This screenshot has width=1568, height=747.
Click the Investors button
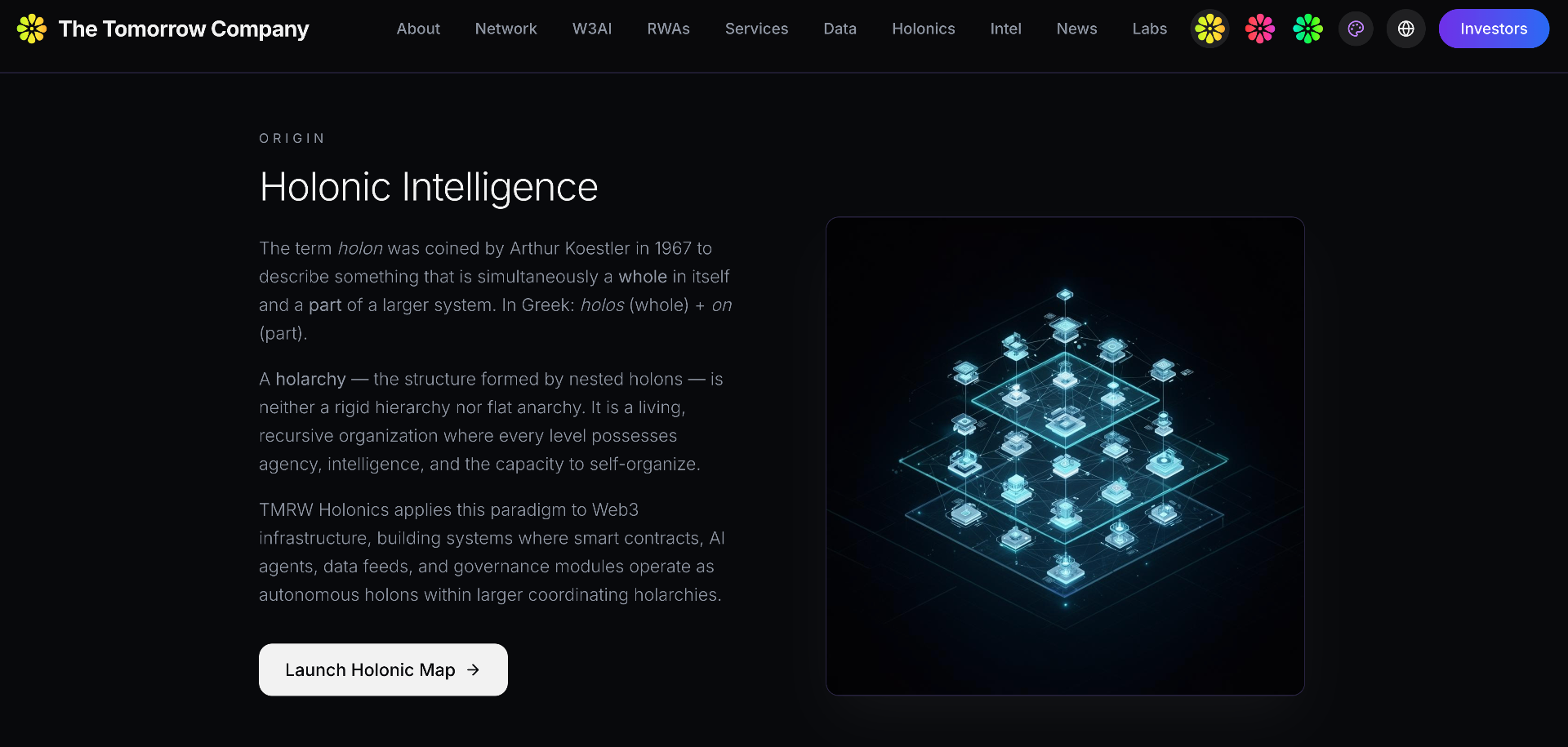pyautogui.click(x=1494, y=29)
